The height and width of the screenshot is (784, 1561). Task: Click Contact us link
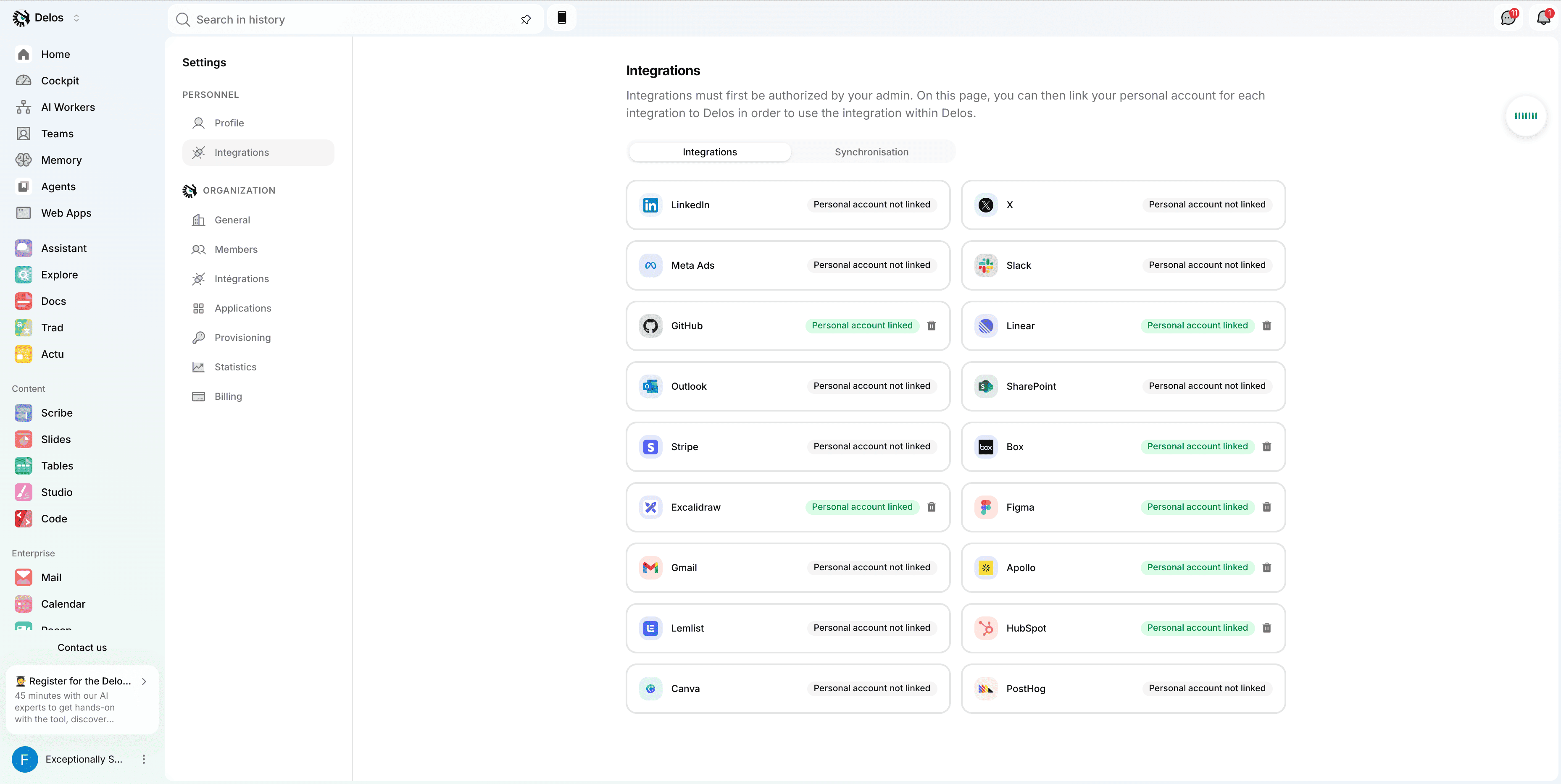(82, 647)
